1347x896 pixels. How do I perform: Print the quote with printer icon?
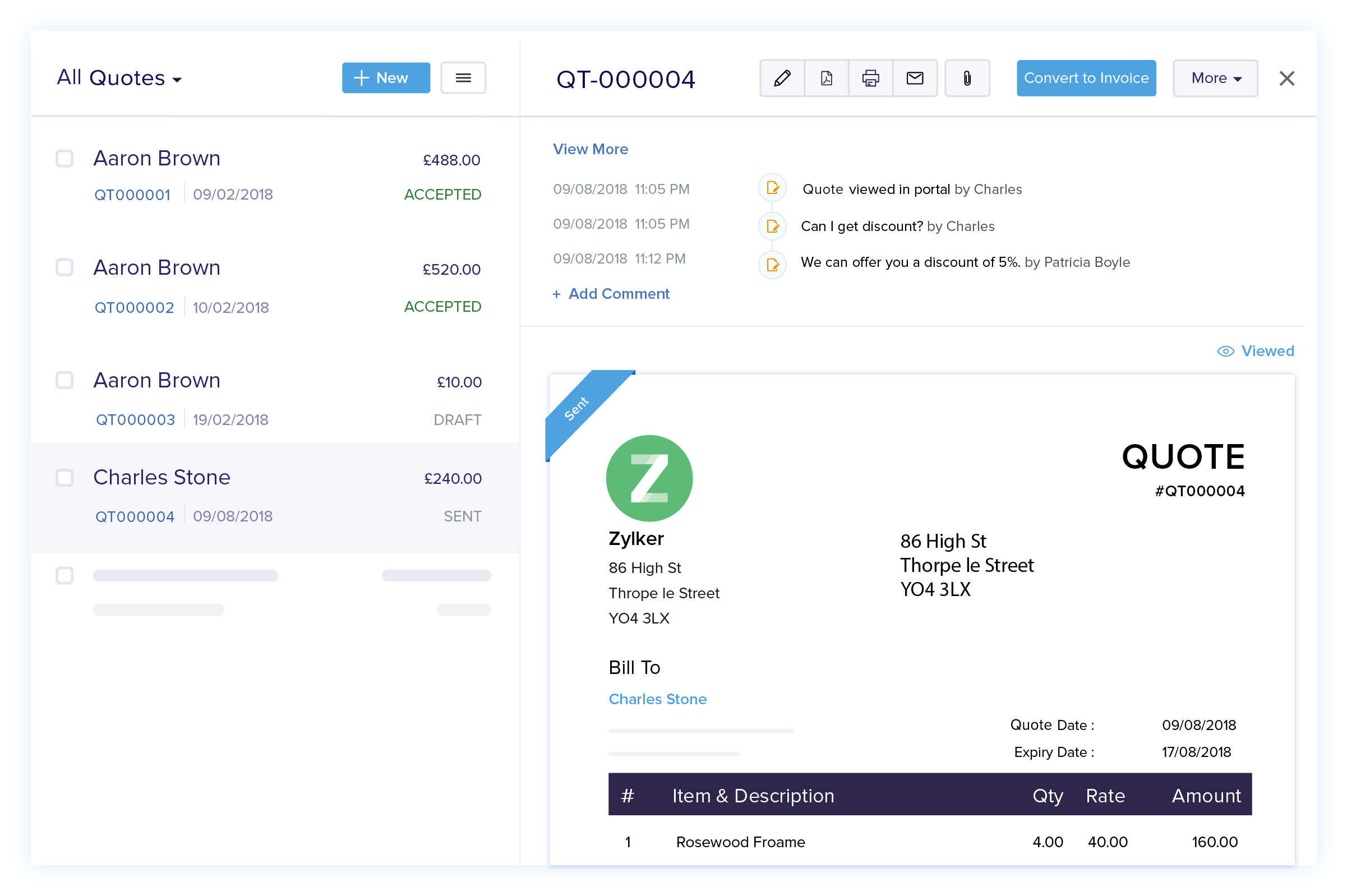870,78
